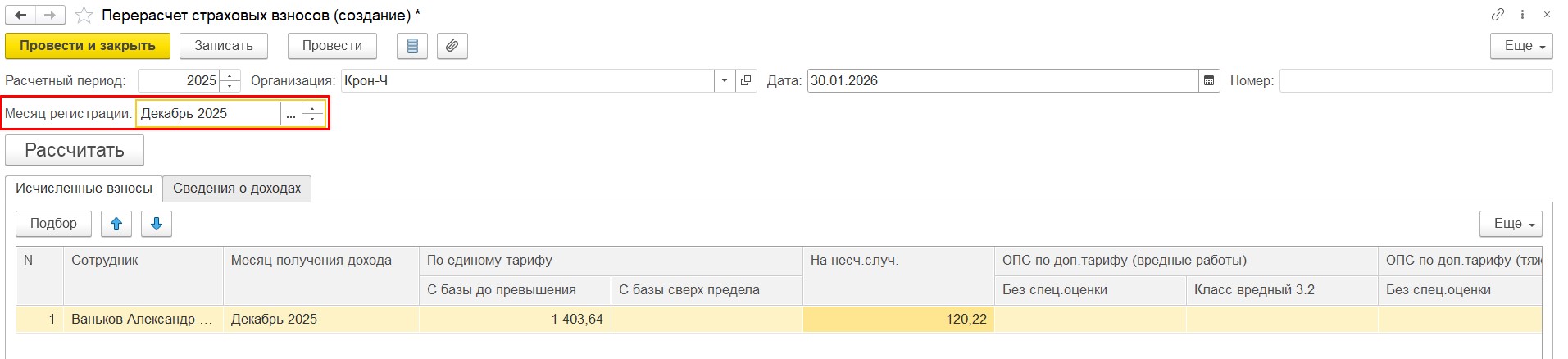The height and width of the screenshot is (359, 1568).
Task: Click Провести и закрыть button
Action: pos(88,46)
